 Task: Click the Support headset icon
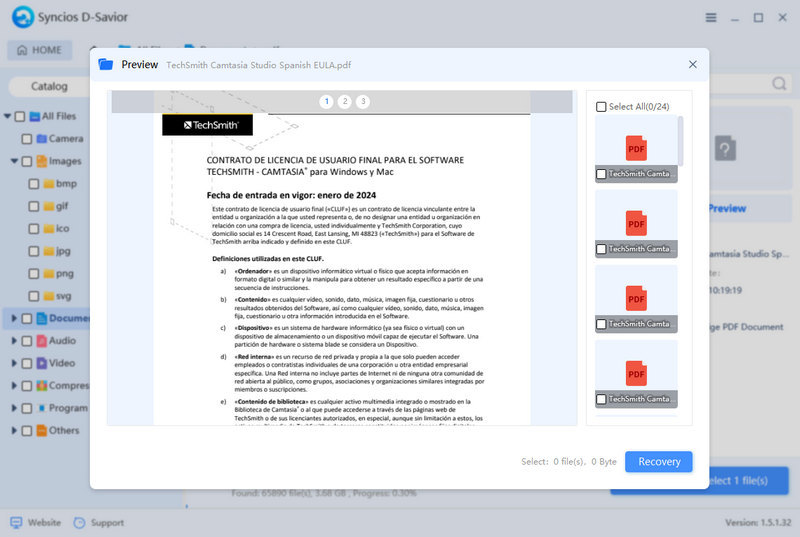[x=80, y=522]
